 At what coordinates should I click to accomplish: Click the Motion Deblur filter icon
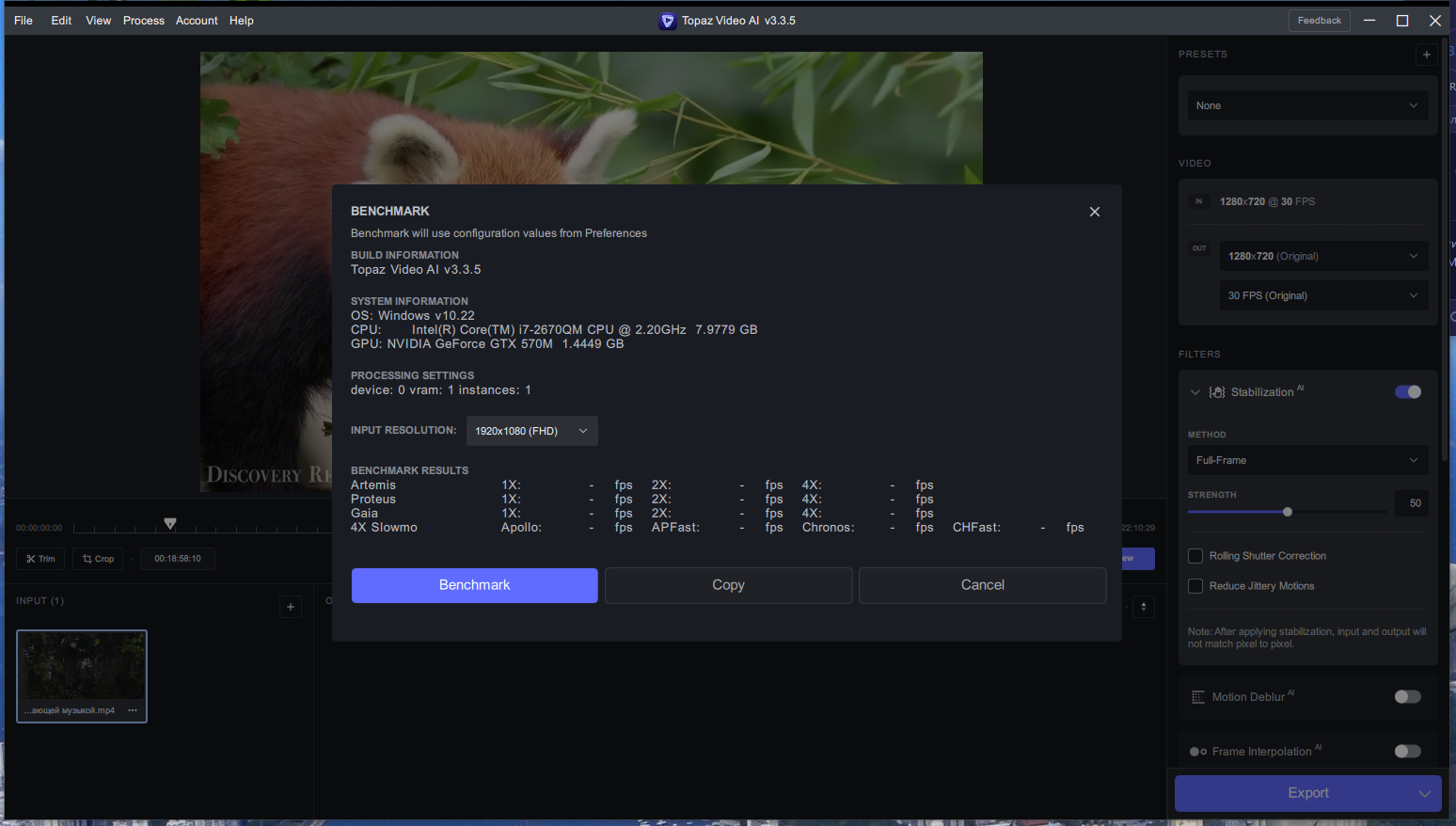click(1197, 696)
